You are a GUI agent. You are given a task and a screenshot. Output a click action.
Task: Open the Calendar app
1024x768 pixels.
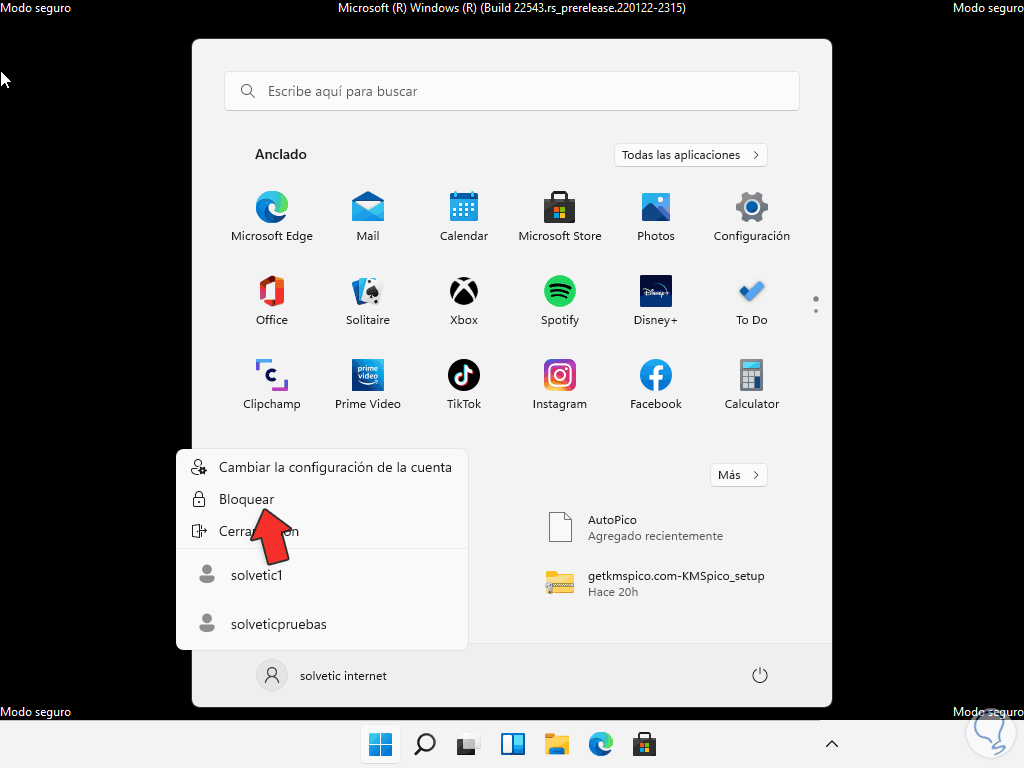pyautogui.click(x=464, y=216)
